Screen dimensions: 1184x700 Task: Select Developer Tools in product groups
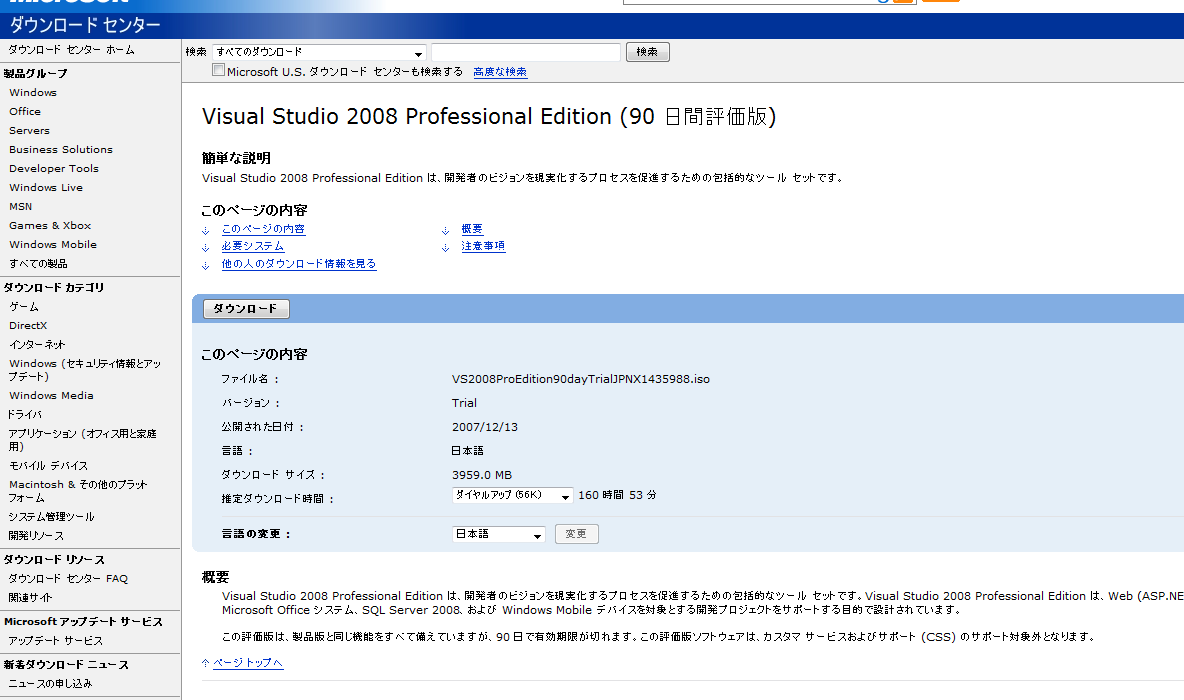tap(54, 169)
